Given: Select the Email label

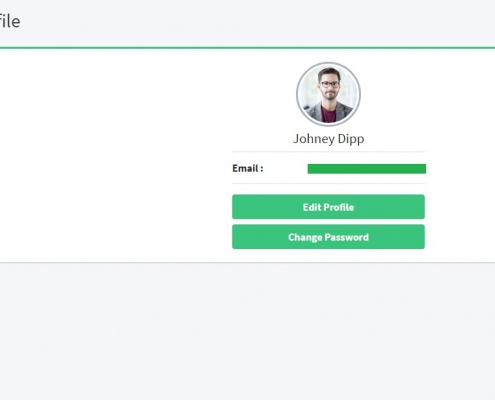Looking at the screenshot, I should pos(248,168).
